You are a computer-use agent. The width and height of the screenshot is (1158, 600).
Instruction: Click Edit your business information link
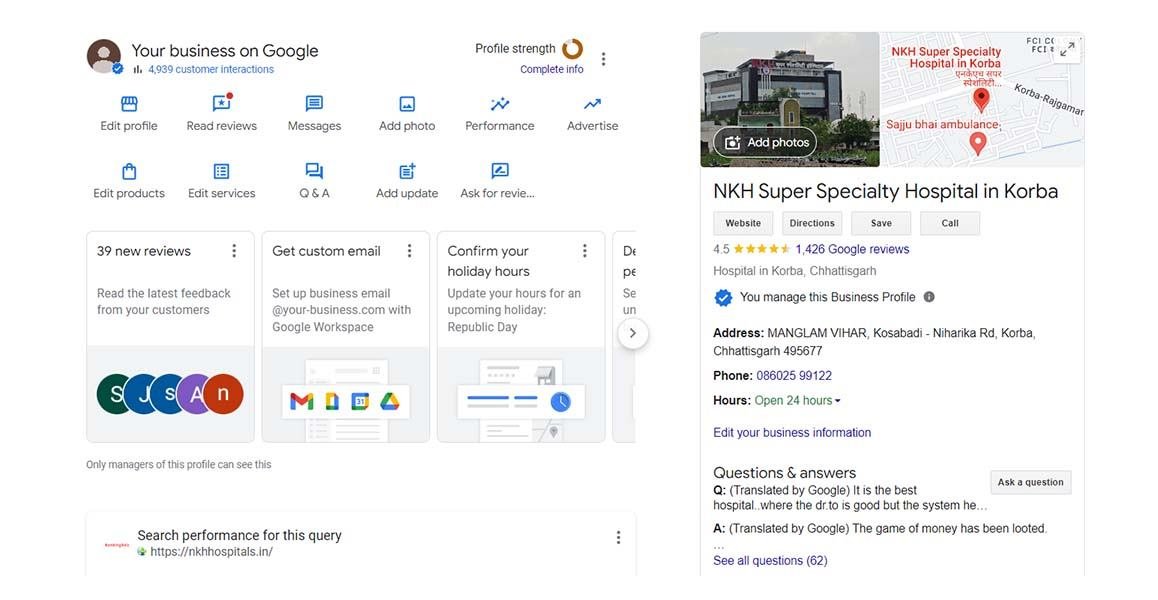(x=792, y=432)
